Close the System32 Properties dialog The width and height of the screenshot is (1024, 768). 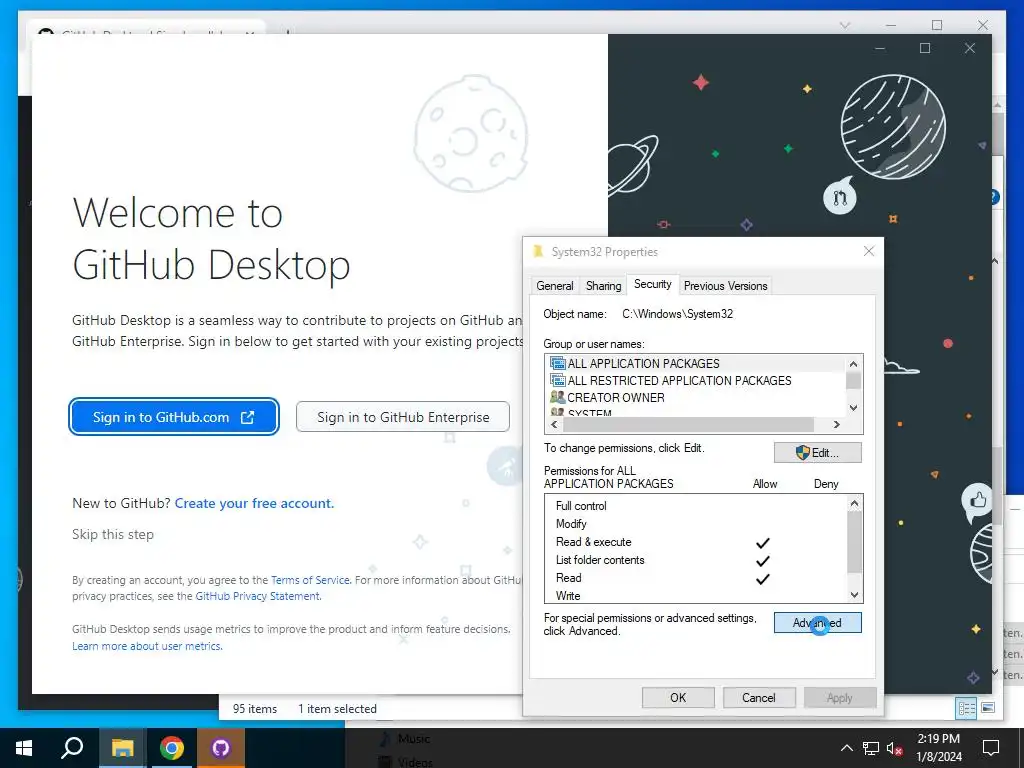click(x=869, y=251)
